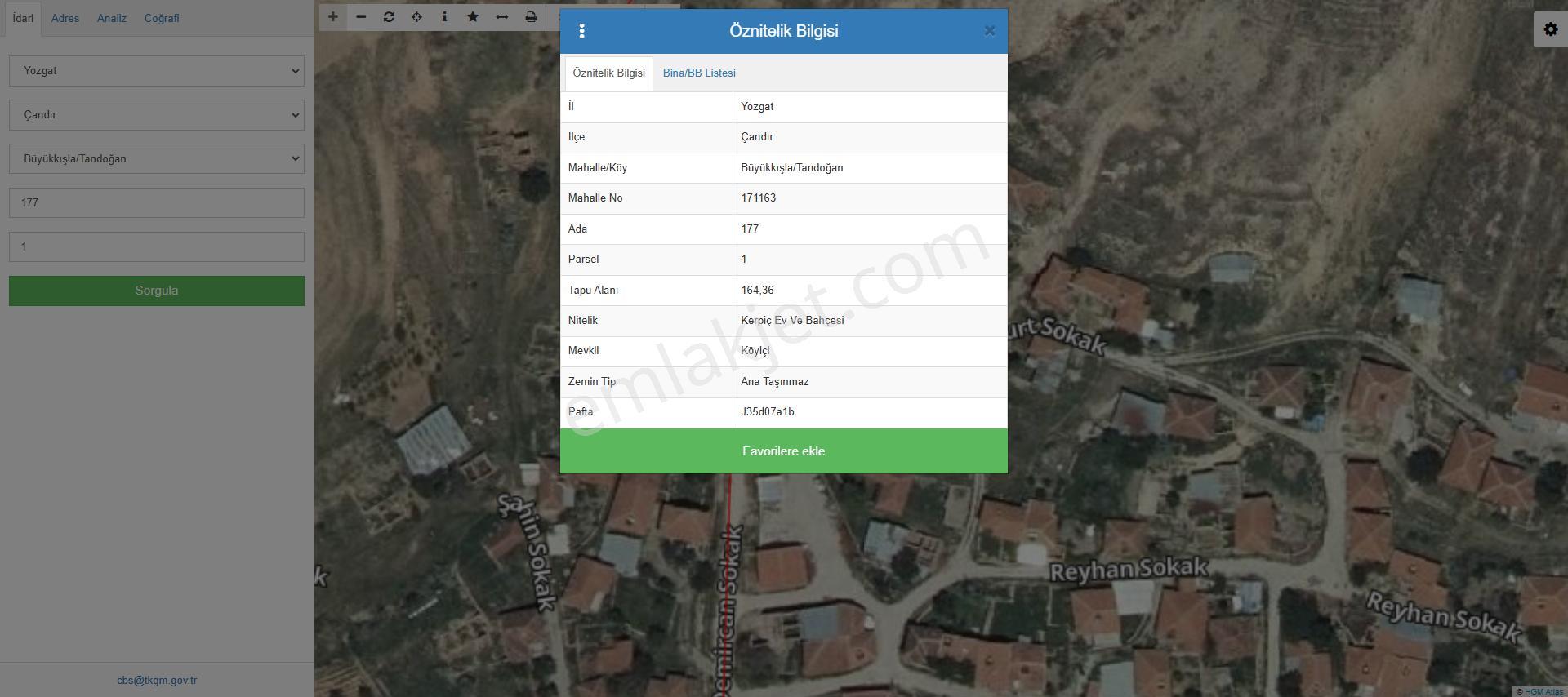The width and height of the screenshot is (1568, 697).
Task: Click the cbs@tkgm.gov.tr email link
Action: coord(157,680)
